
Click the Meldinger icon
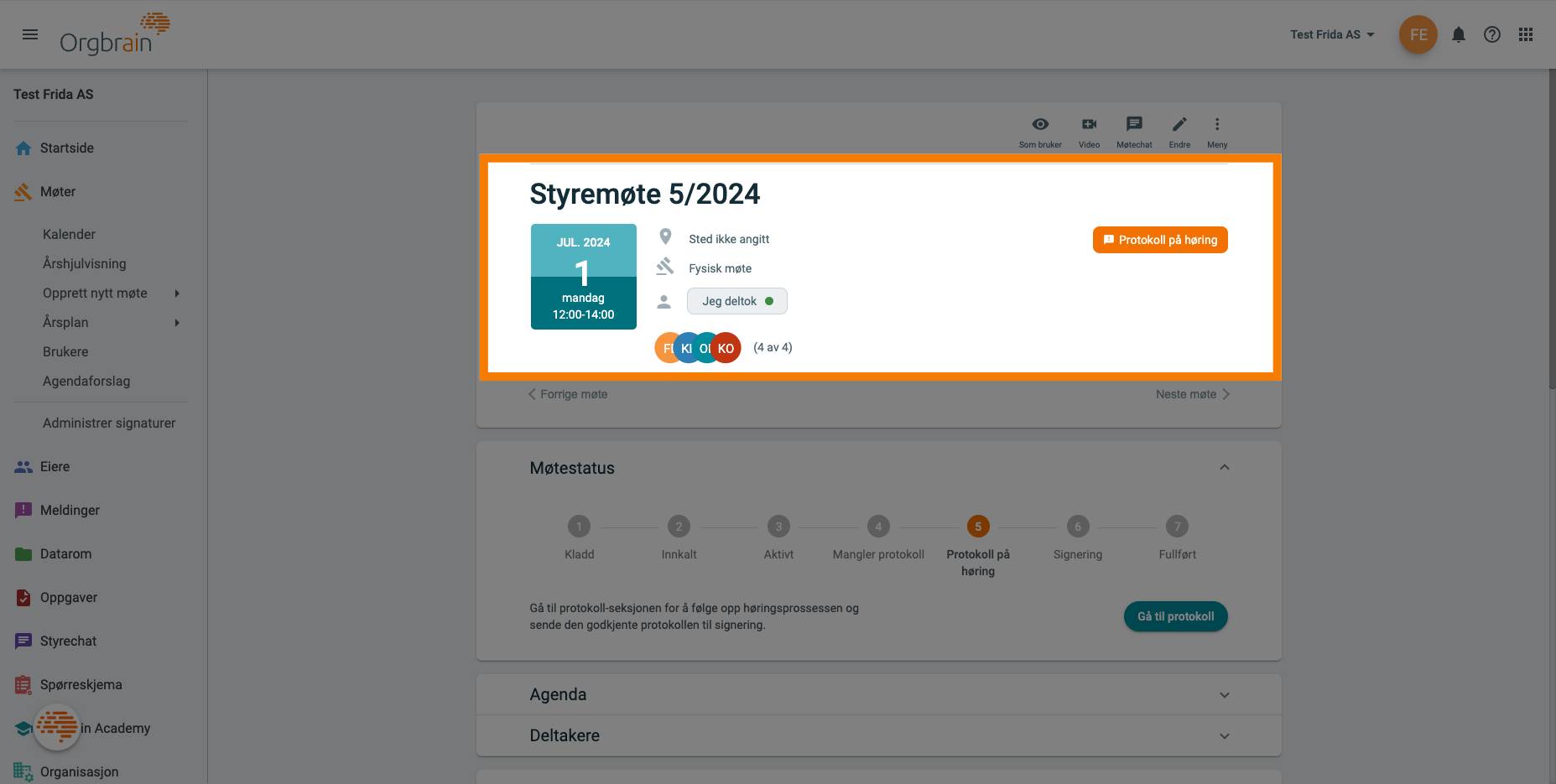23,510
